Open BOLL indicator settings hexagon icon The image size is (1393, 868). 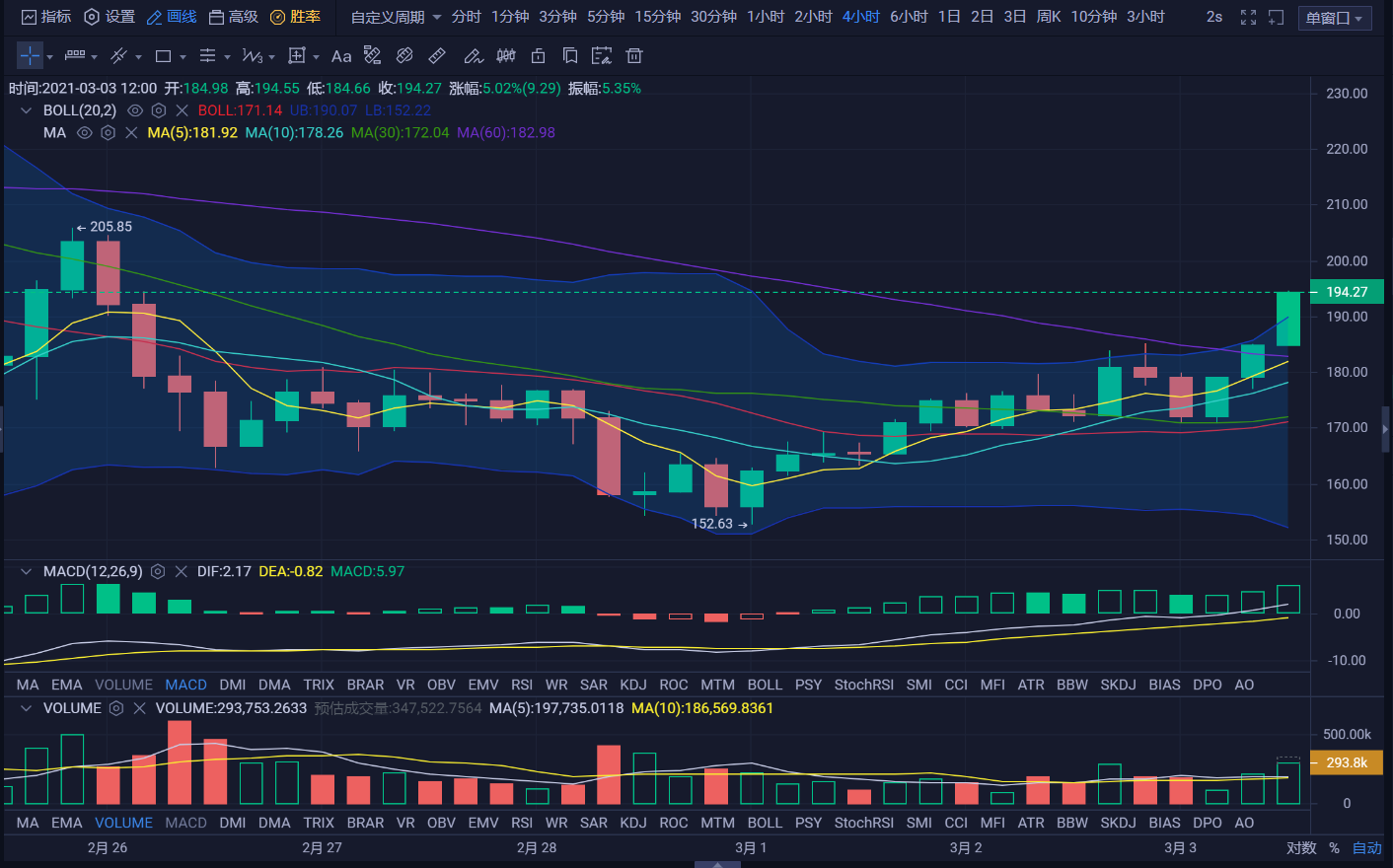point(158,110)
